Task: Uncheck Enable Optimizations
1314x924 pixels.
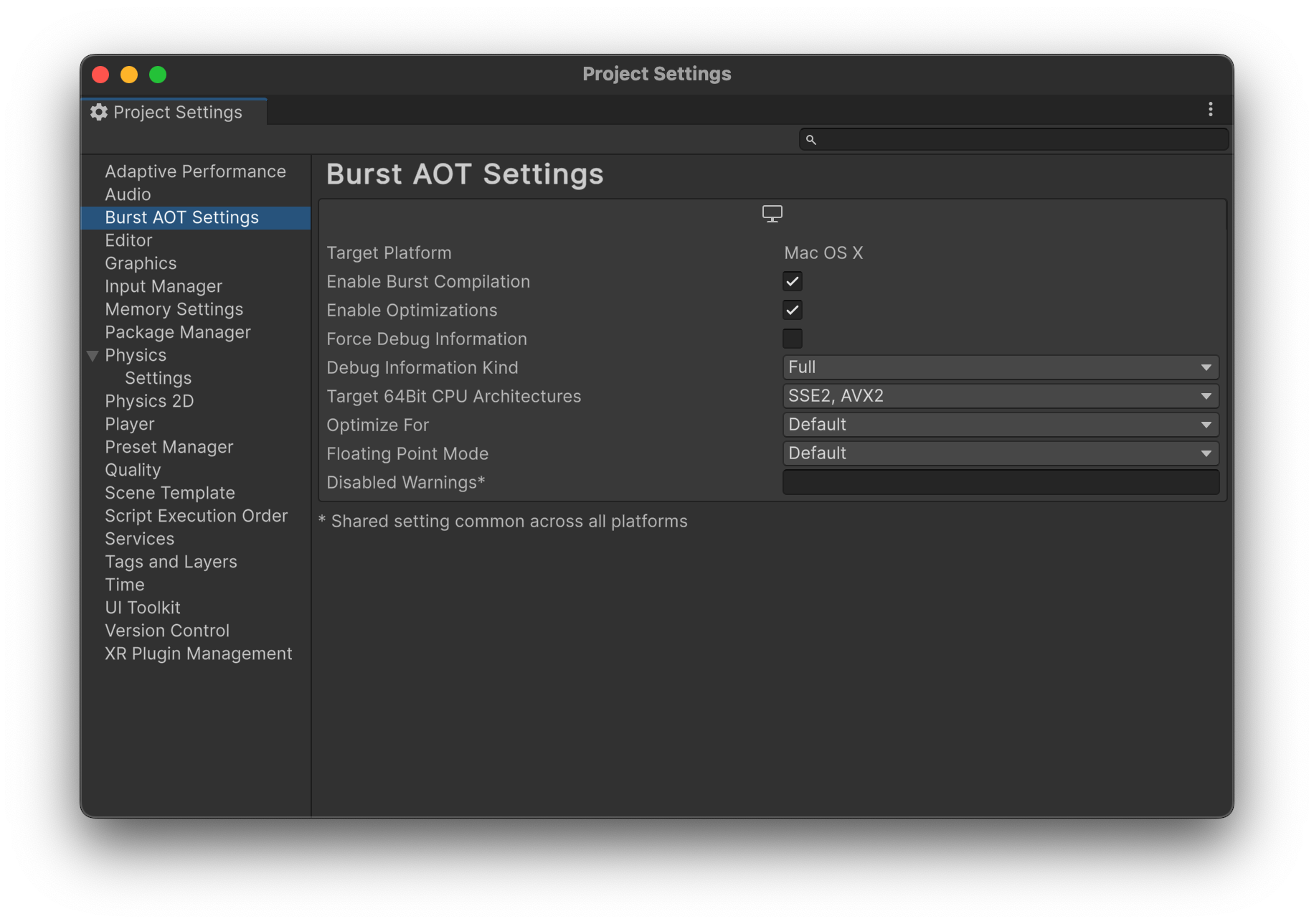Action: (x=792, y=310)
